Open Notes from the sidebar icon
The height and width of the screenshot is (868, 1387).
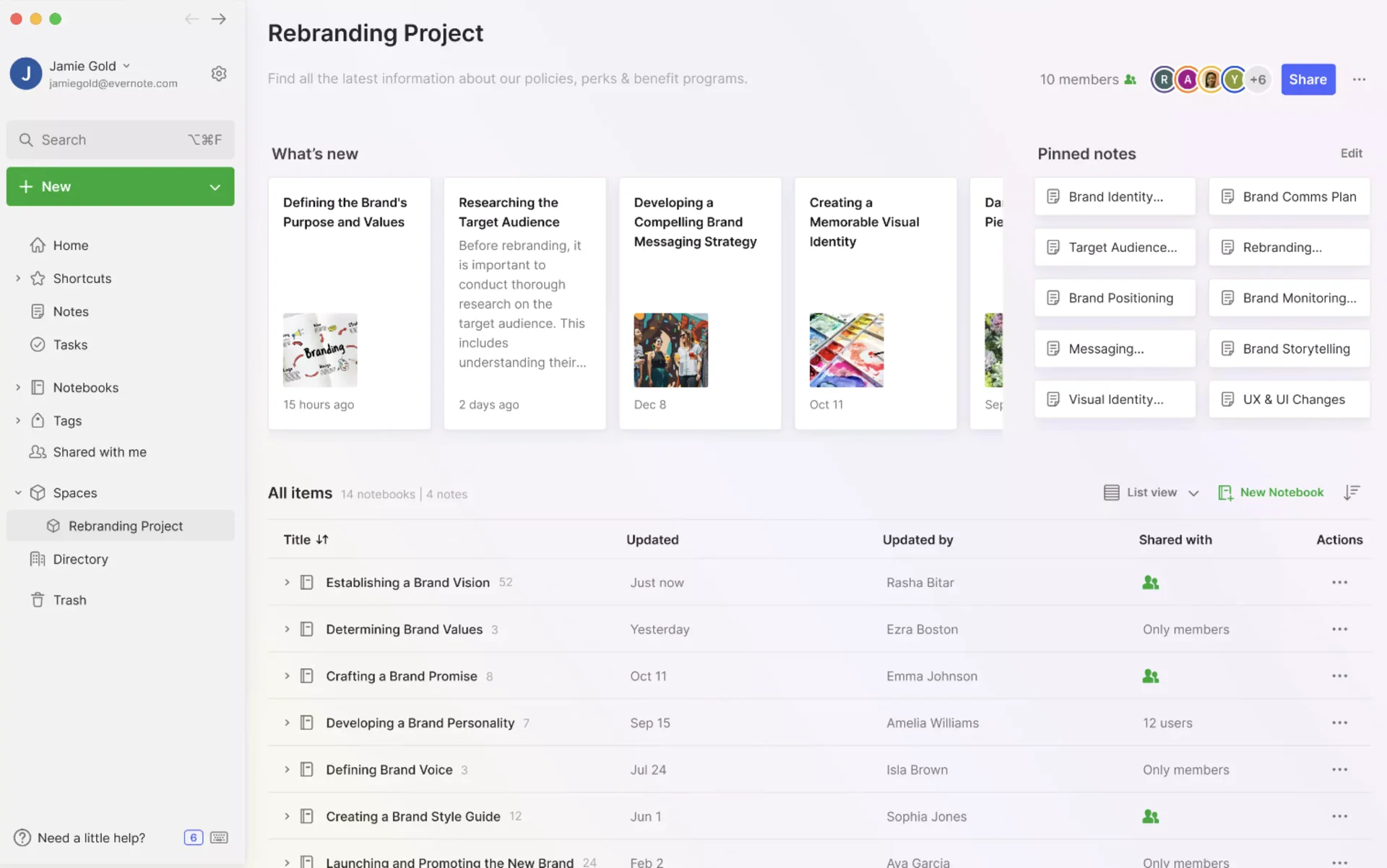coord(38,311)
